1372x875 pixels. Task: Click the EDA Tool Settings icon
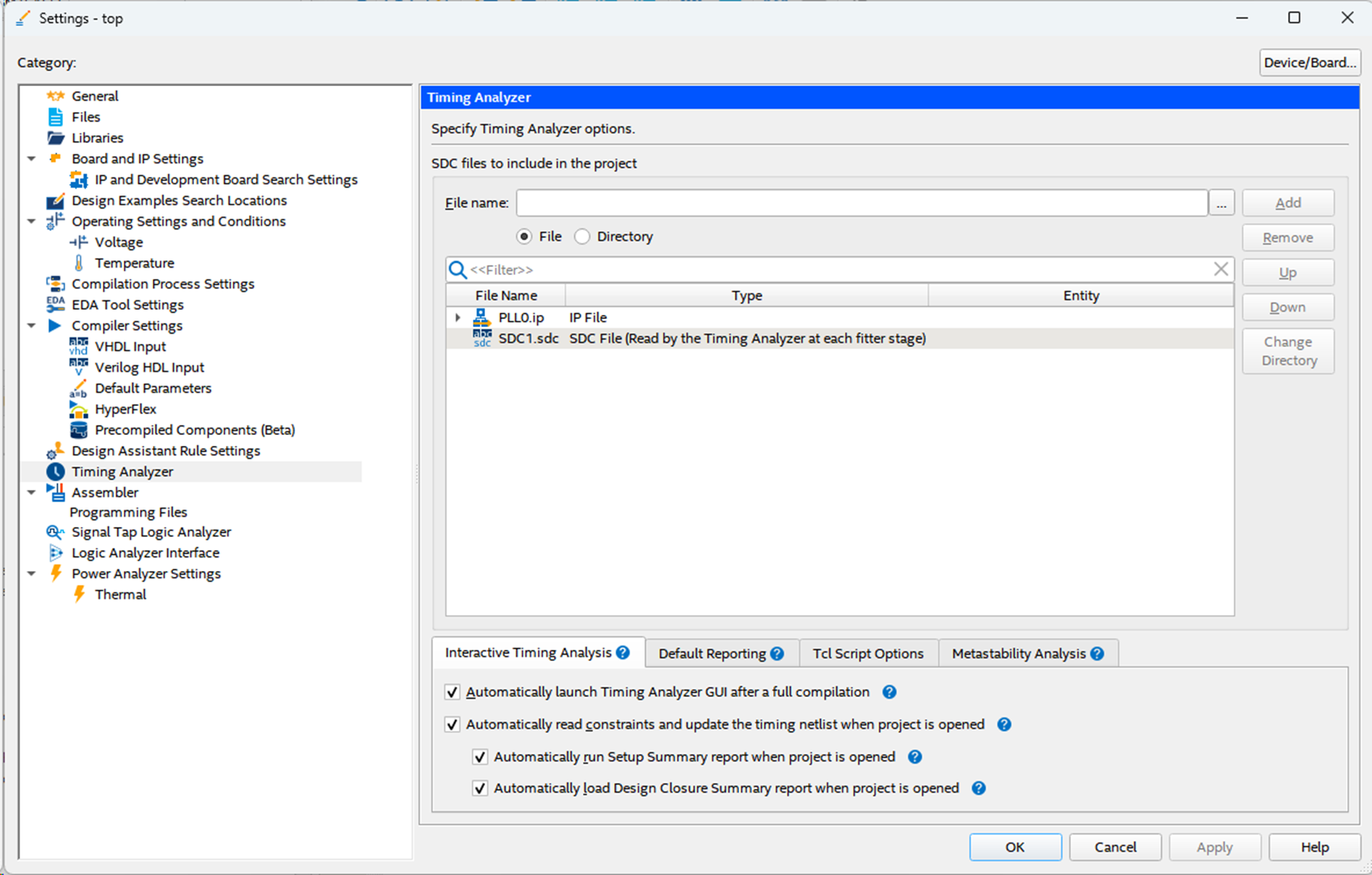pyautogui.click(x=55, y=305)
